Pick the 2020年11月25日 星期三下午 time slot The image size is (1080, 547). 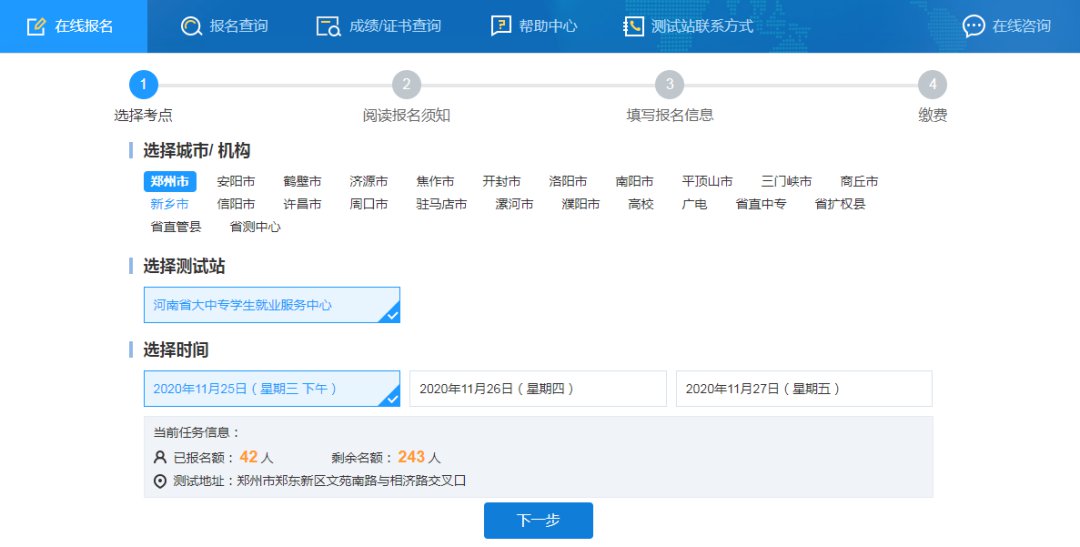[x=271, y=389]
